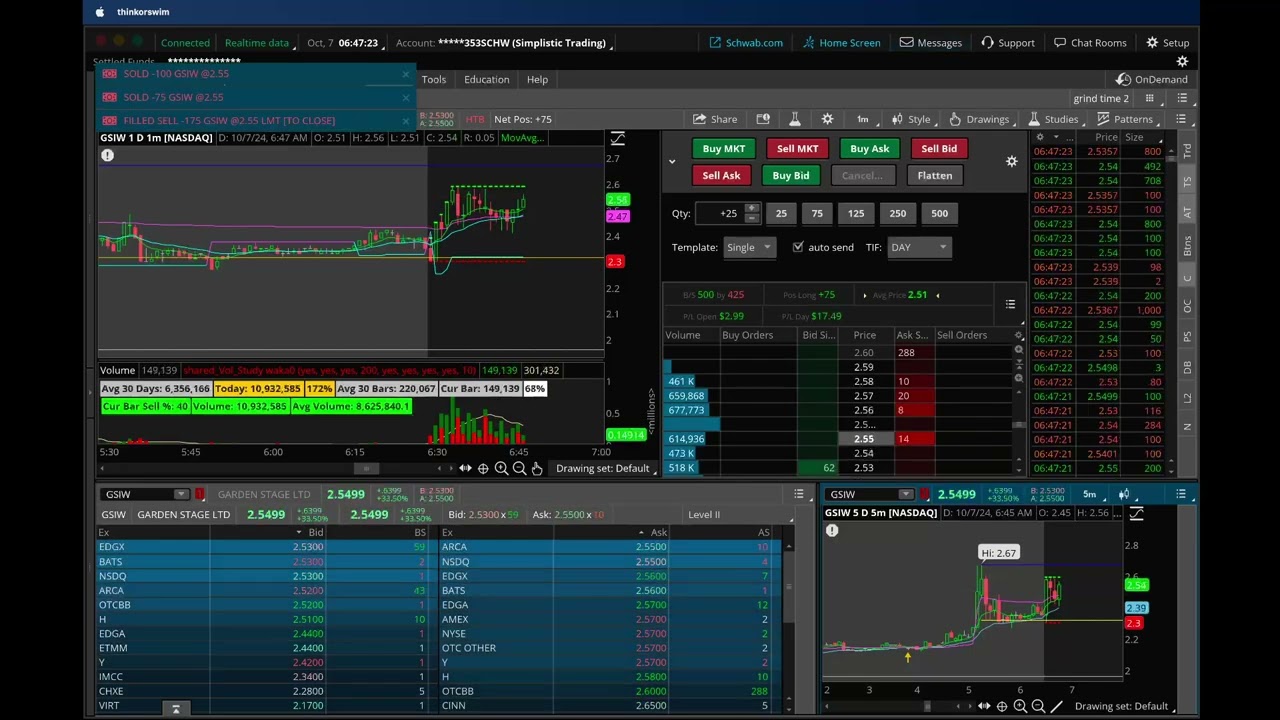The image size is (1280, 720).
Task: Open the flask icon beside Share
Action: [x=795, y=119]
